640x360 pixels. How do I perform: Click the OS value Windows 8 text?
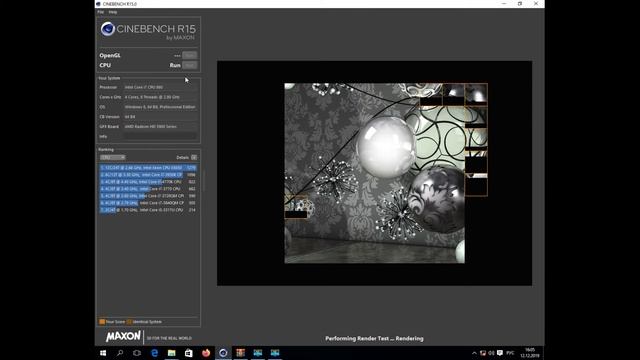160,107
